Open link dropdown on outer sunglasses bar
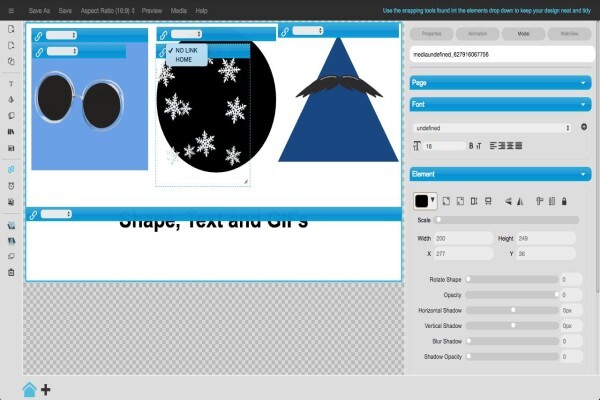 pyautogui.click(x=61, y=35)
